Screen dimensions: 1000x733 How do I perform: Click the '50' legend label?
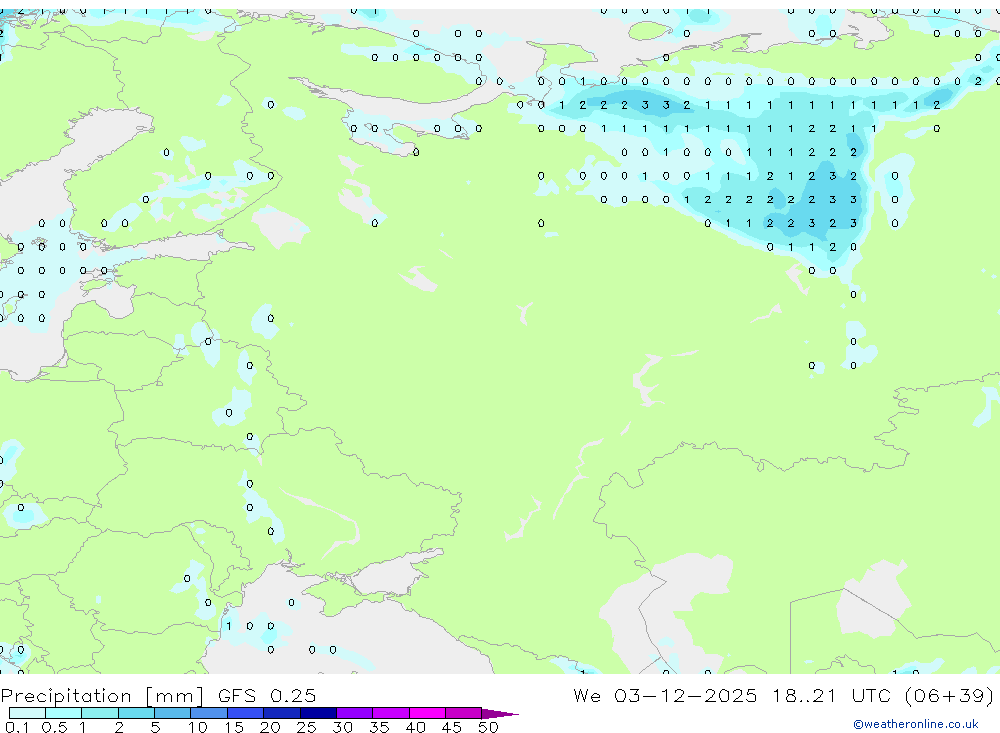488,727
